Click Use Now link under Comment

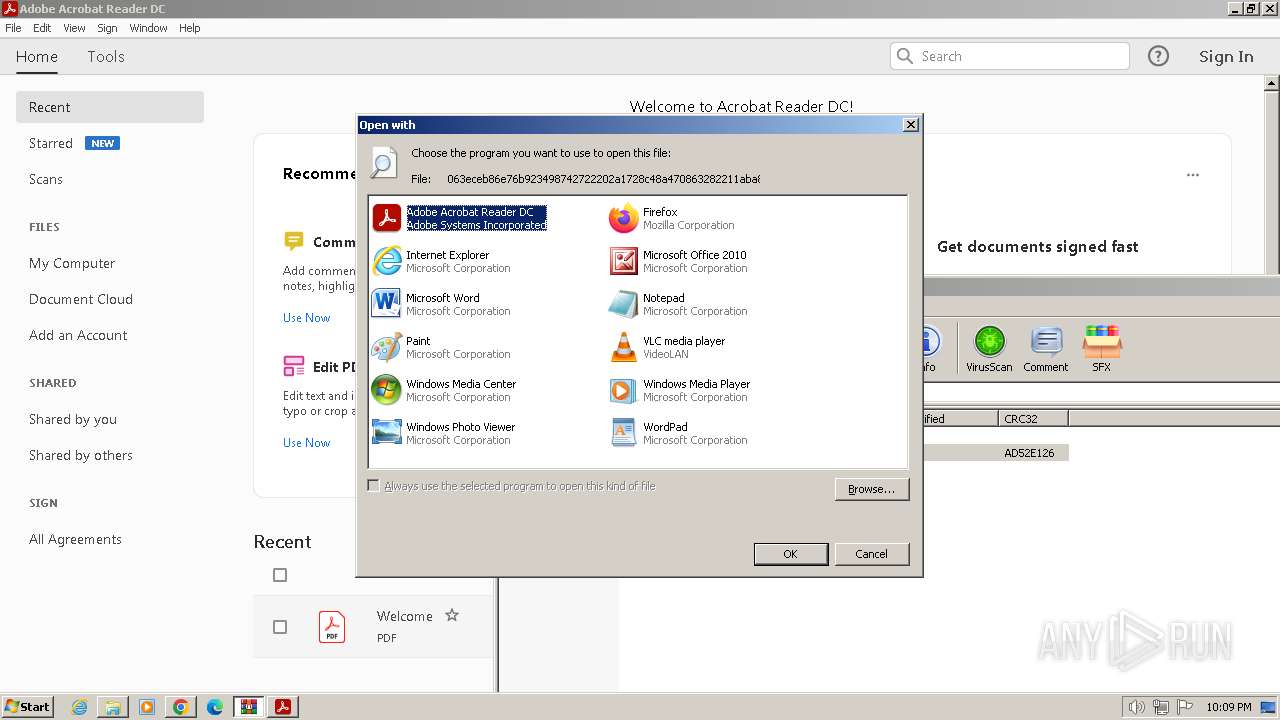coord(306,318)
